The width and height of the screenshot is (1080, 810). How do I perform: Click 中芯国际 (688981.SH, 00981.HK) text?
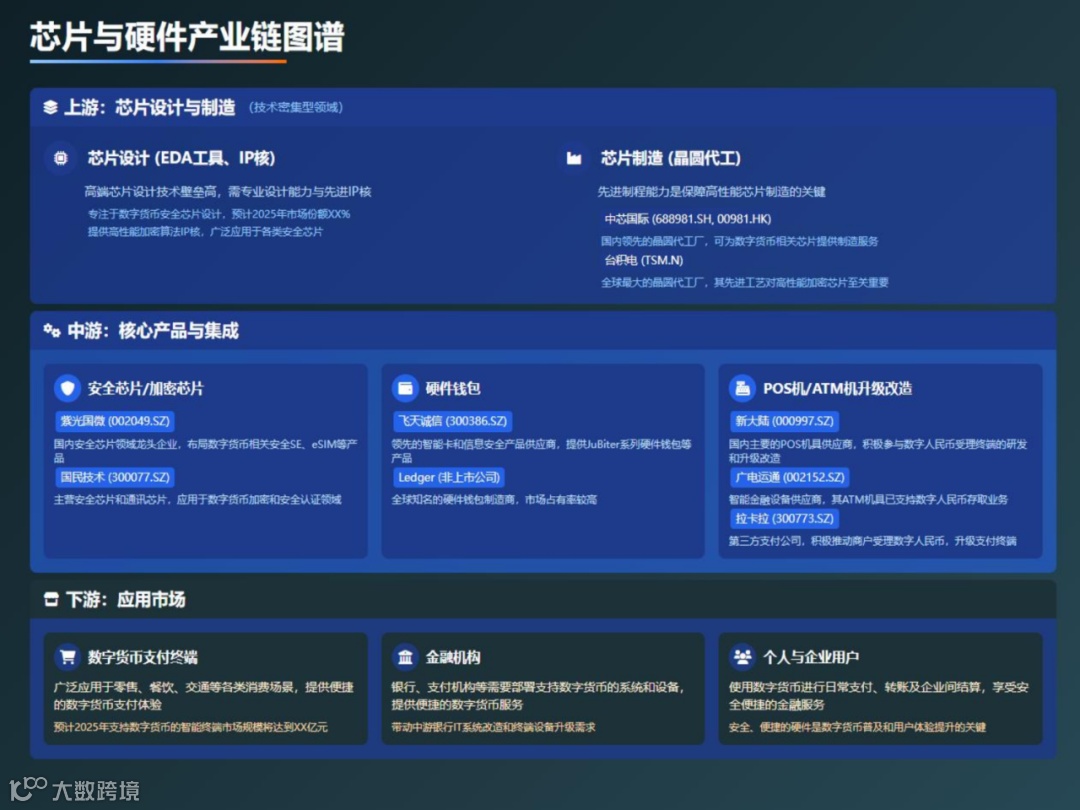click(x=687, y=219)
